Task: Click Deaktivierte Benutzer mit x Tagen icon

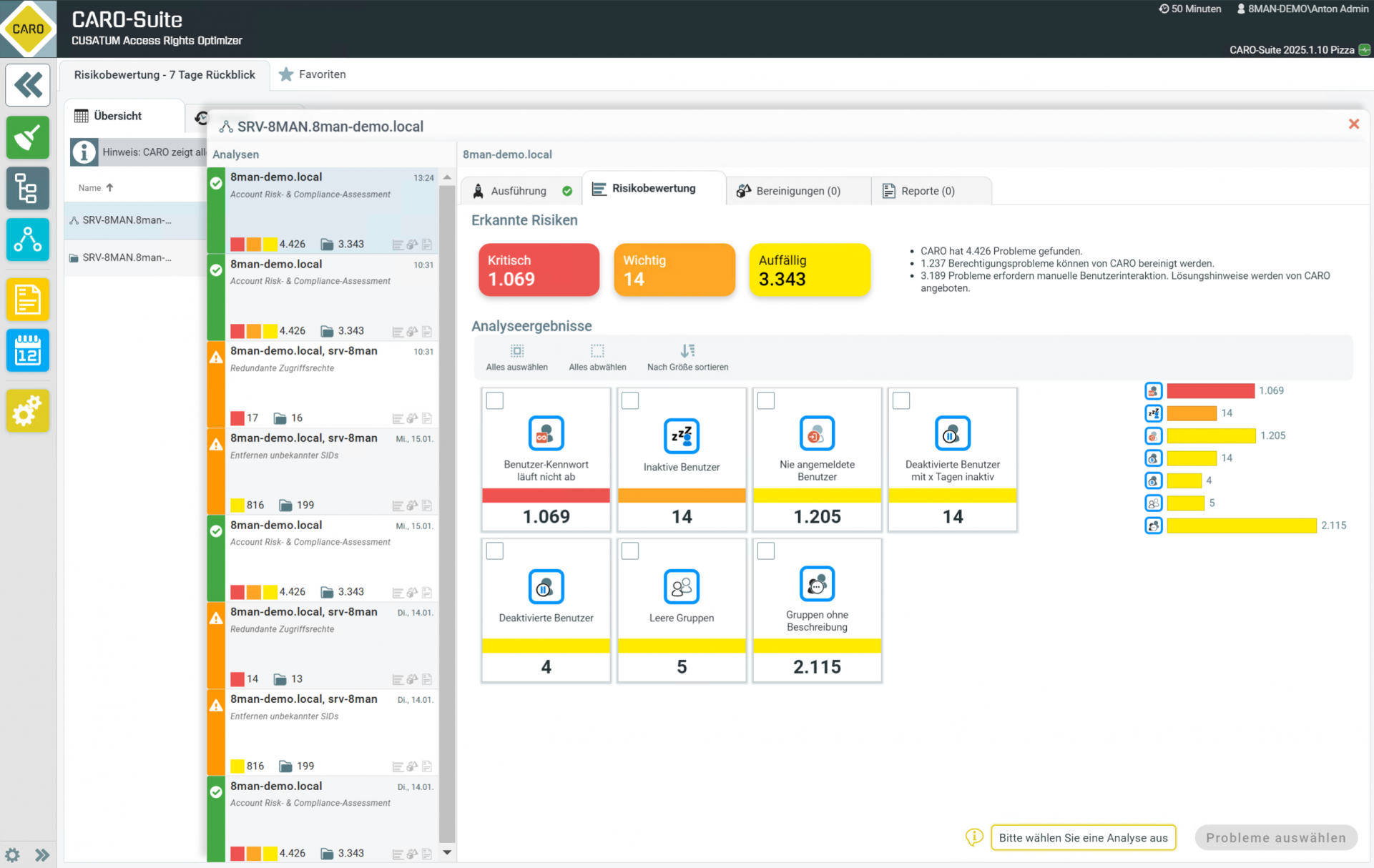Action: tap(952, 433)
